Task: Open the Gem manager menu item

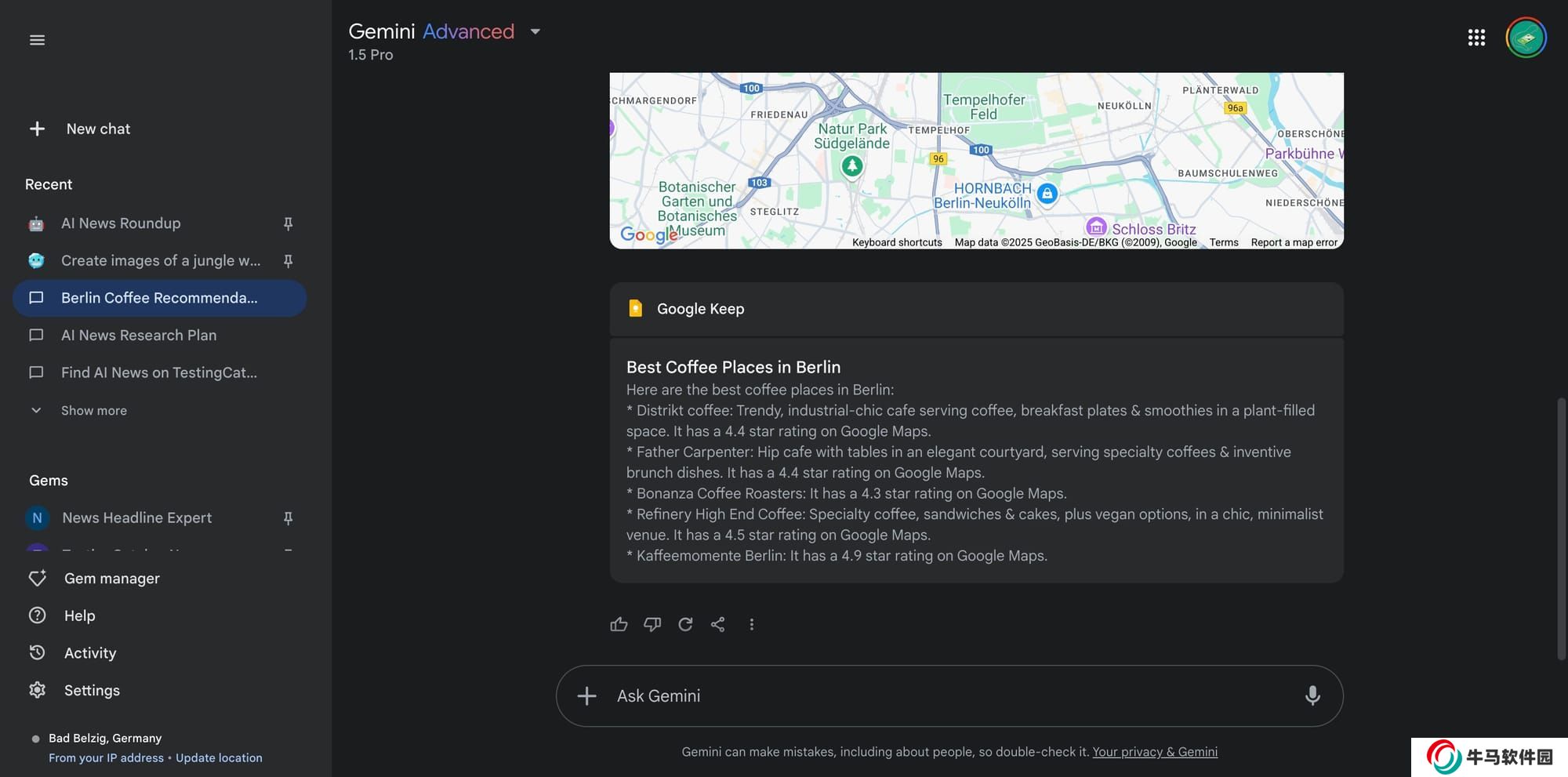Action: [x=111, y=579]
